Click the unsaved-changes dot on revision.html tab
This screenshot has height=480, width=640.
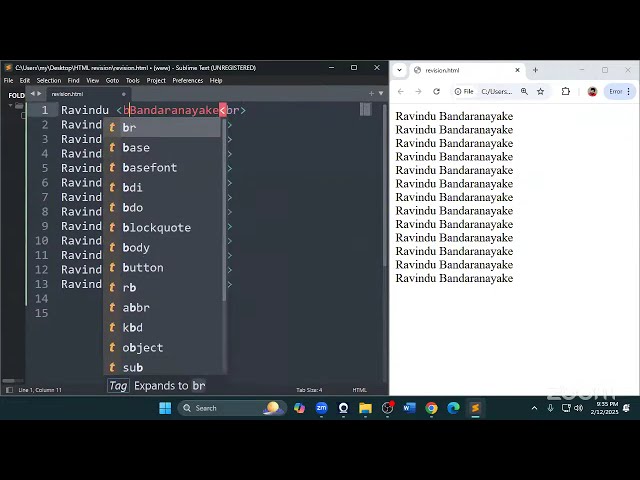(x=124, y=94)
